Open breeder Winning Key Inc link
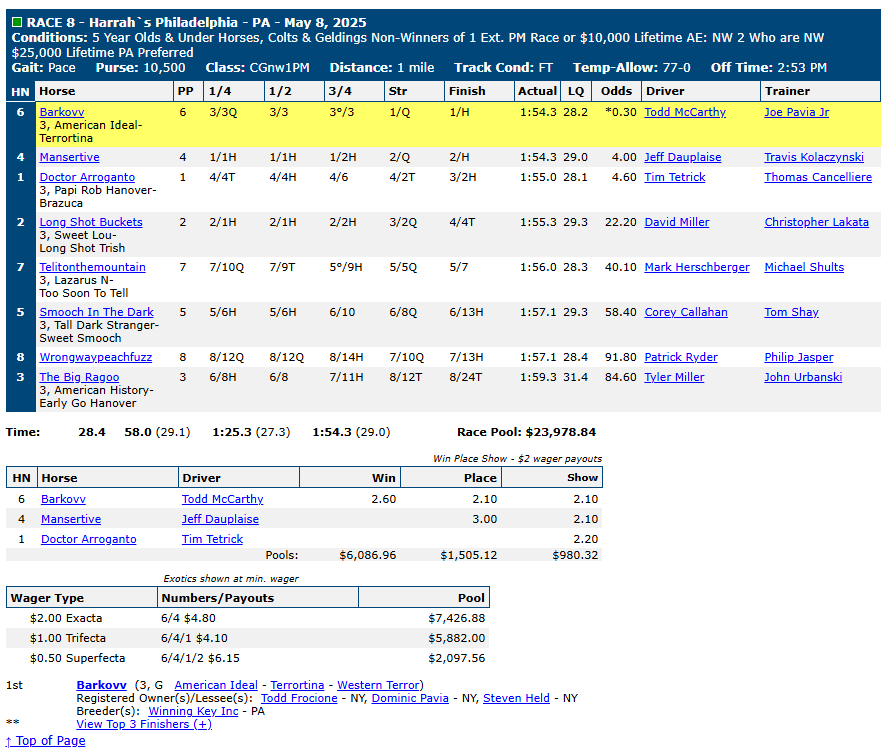The height and width of the screenshot is (754, 887). click(193, 711)
